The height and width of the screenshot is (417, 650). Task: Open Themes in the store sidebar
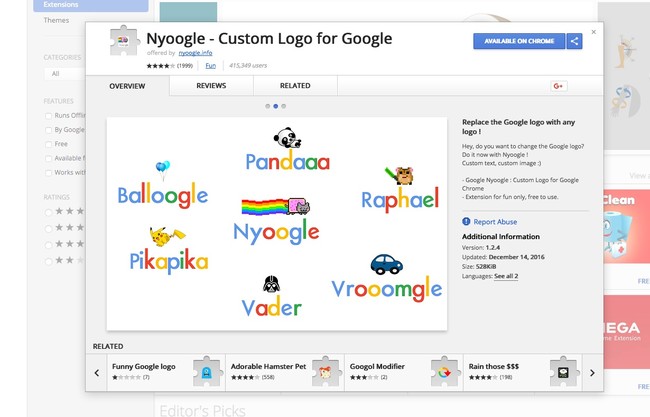tap(56, 20)
